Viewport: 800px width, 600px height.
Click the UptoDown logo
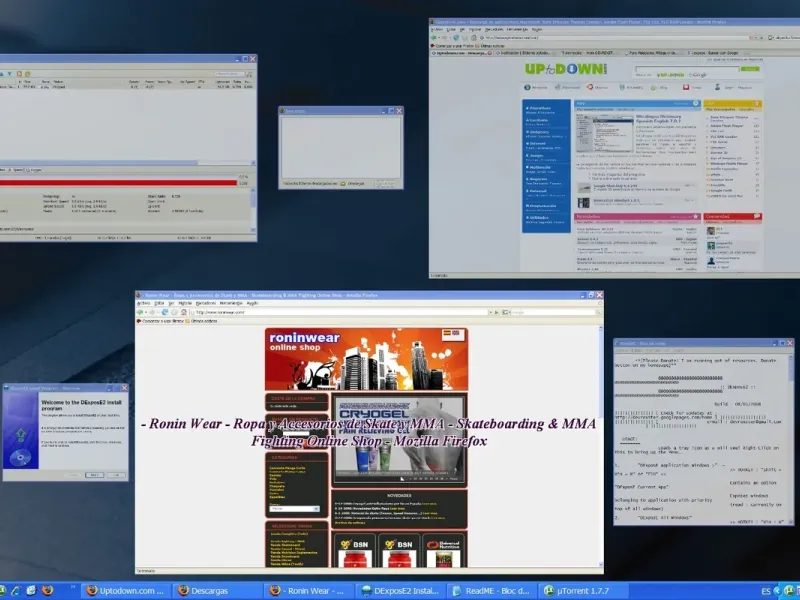point(566,69)
